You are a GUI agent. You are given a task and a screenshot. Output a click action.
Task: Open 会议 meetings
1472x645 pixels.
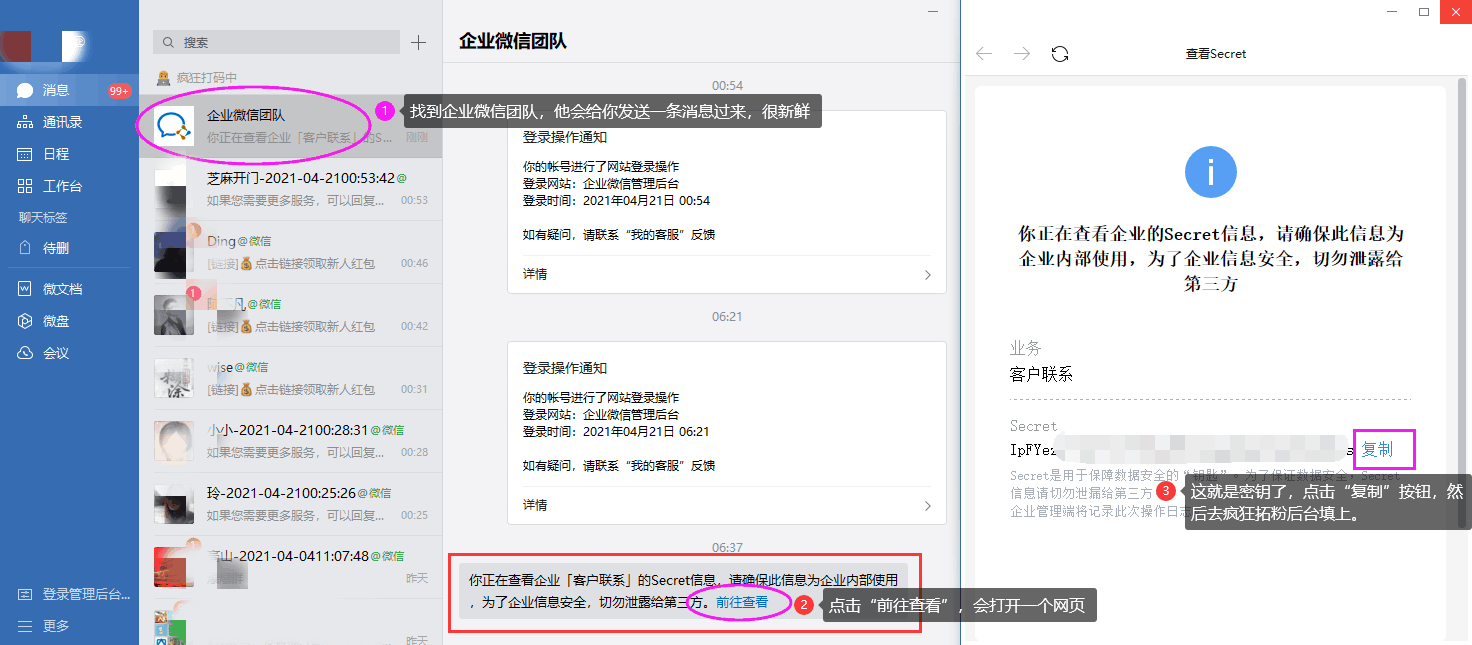coord(68,353)
